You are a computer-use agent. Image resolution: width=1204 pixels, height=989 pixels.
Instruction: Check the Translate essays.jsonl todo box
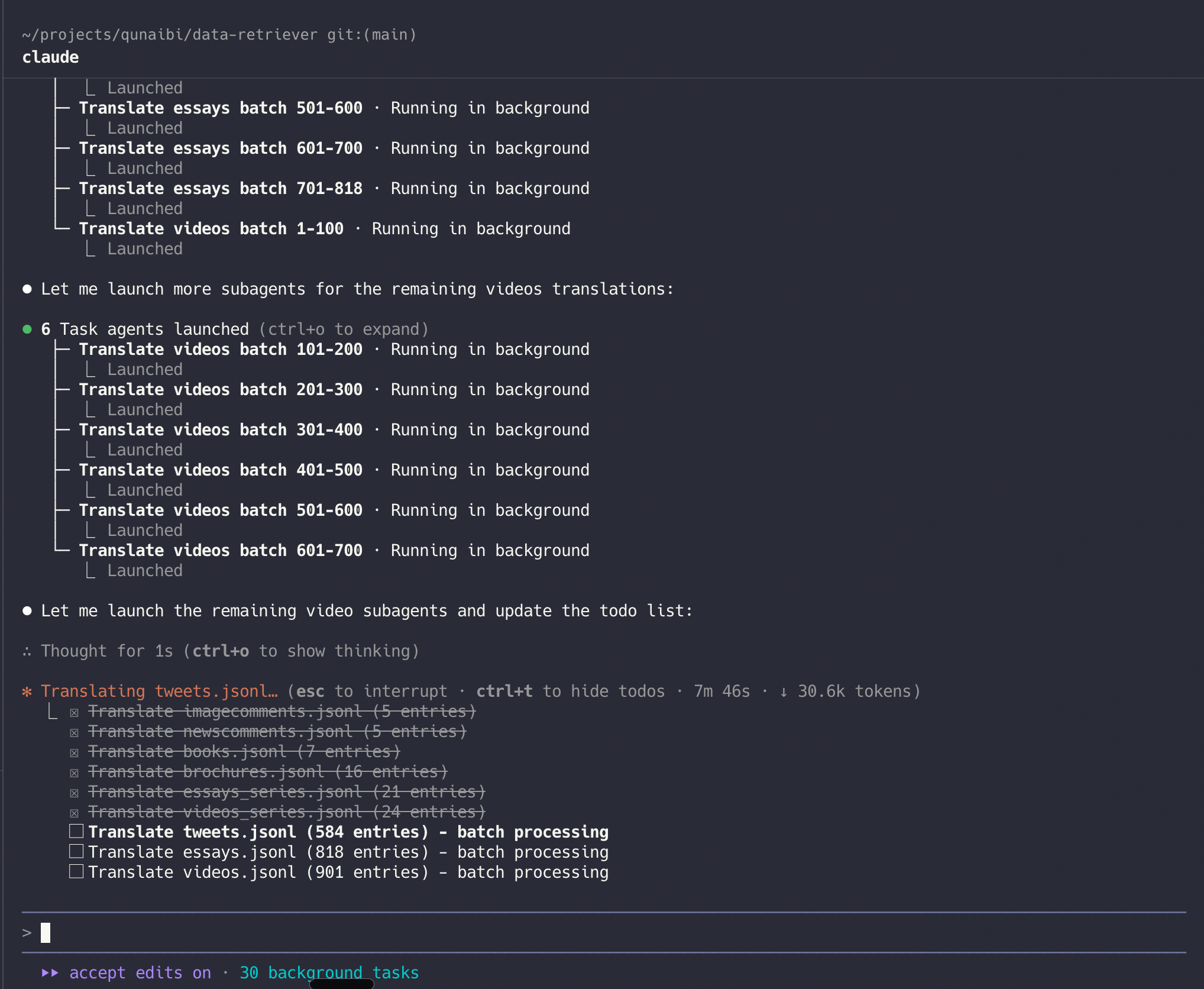click(x=76, y=852)
